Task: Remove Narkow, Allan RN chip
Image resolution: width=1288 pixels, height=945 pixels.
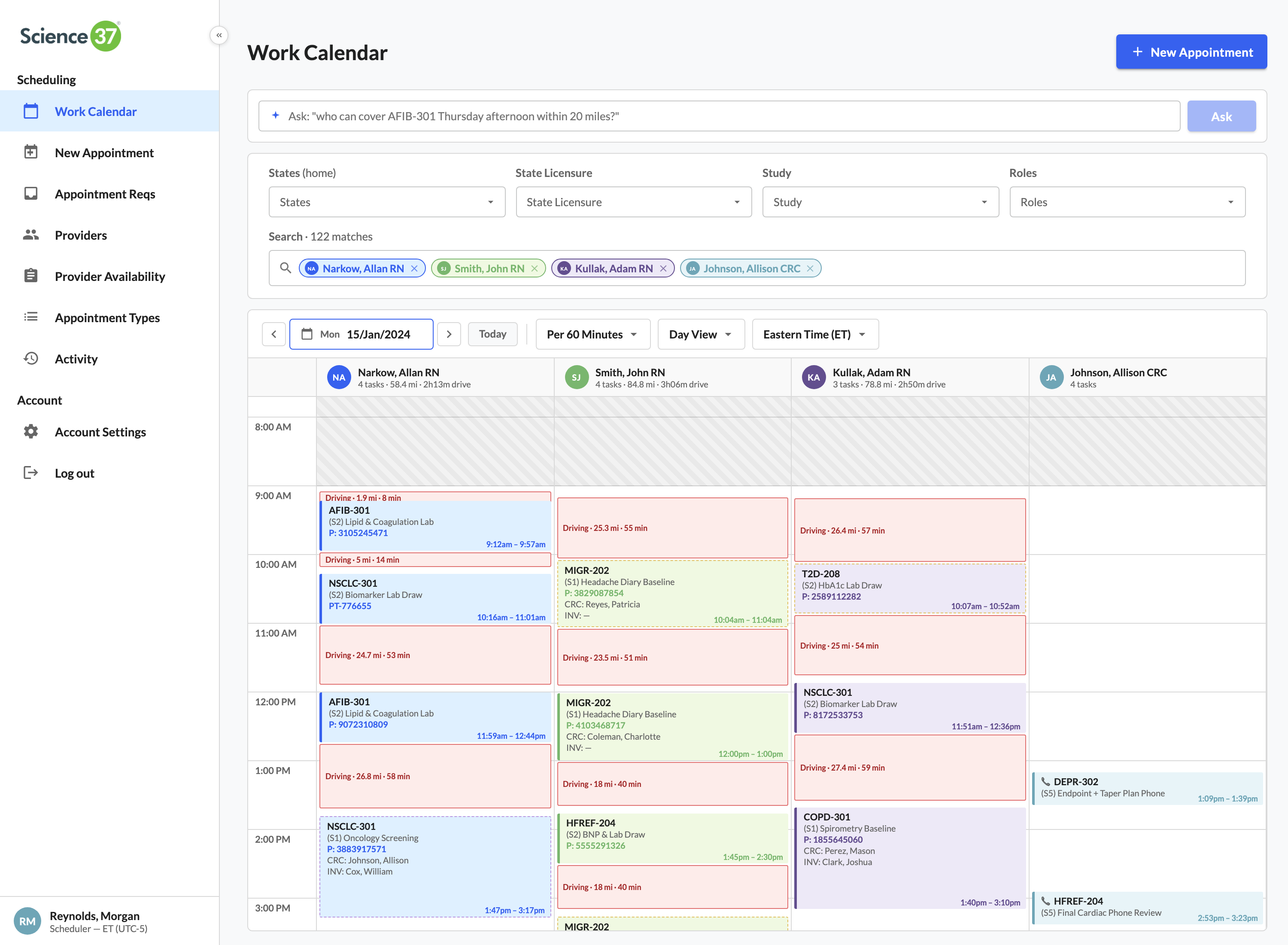Action: click(x=414, y=268)
